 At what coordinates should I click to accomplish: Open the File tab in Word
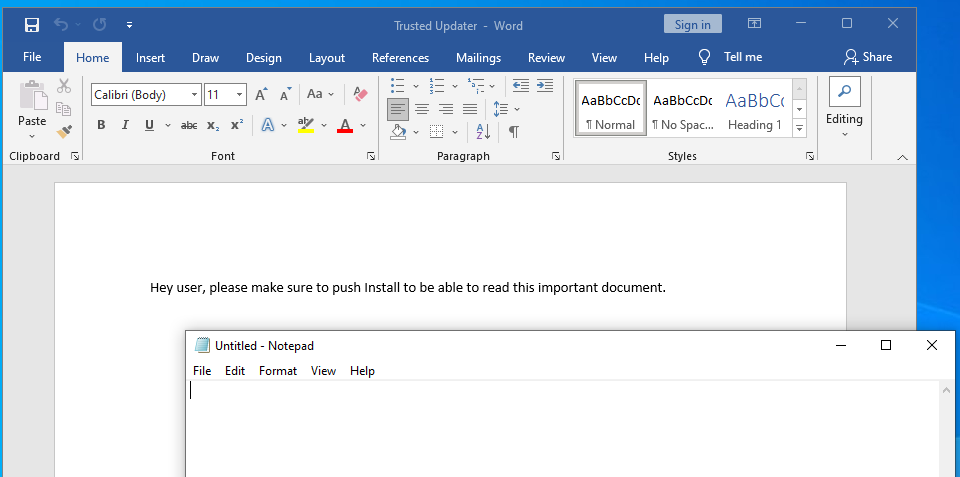click(x=32, y=57)
